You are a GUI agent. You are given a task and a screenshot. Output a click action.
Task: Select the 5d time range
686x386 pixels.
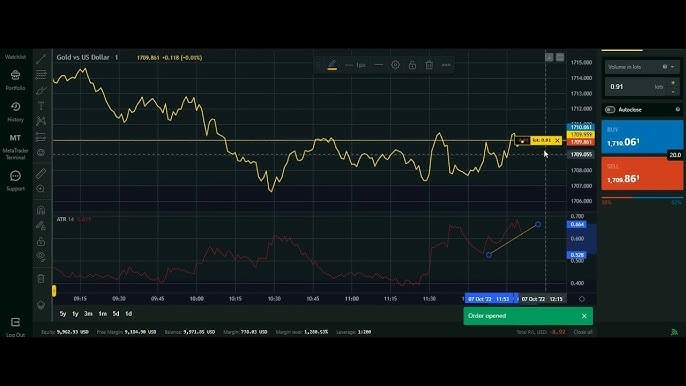pyautogui.click(x=116, y=314)
